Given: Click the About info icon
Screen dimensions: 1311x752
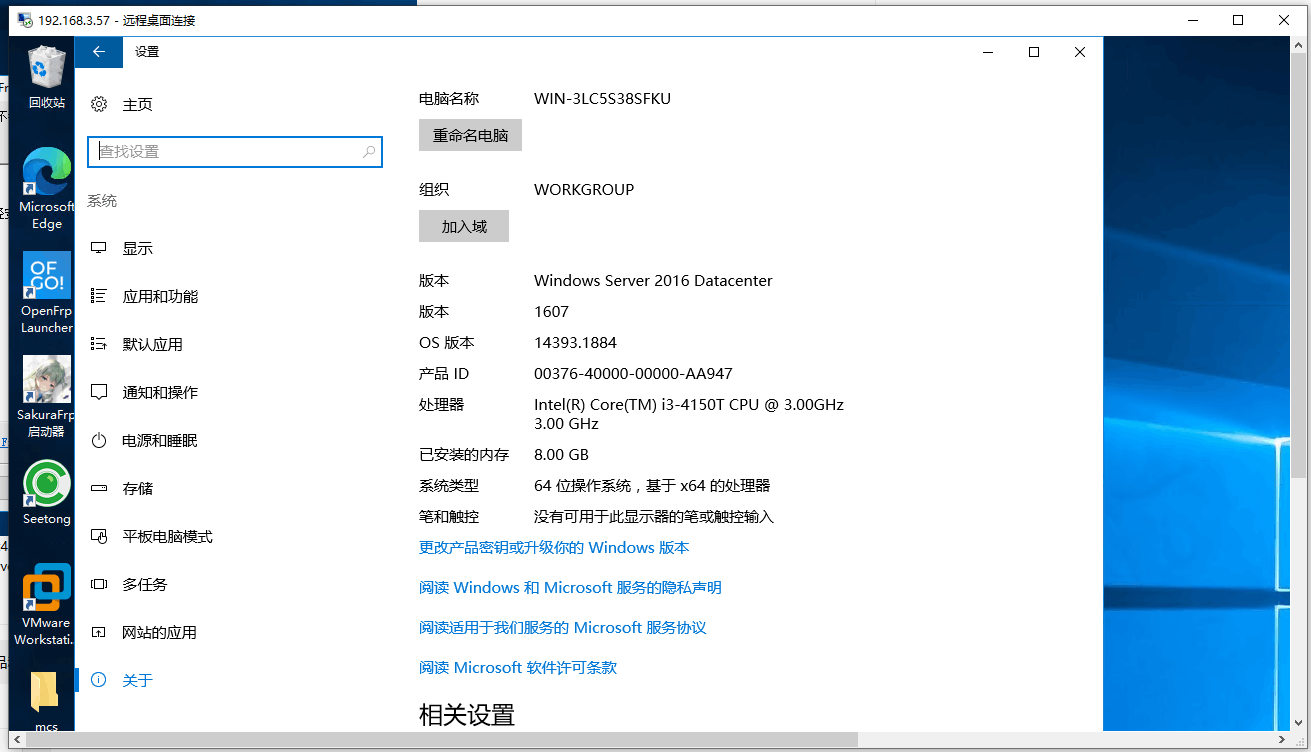Looking at the screenshot, I should [x=99, y=680].
